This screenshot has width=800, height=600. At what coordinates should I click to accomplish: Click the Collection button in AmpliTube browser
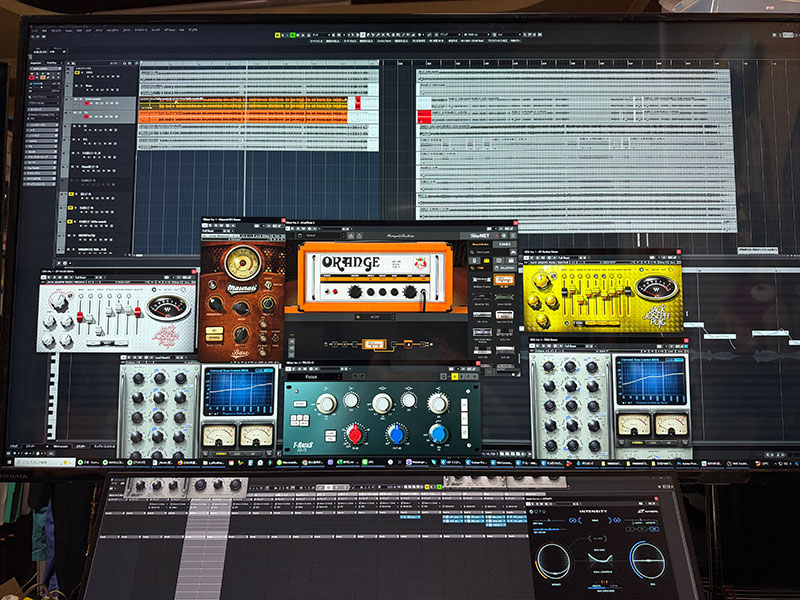[x=504, y=268]
